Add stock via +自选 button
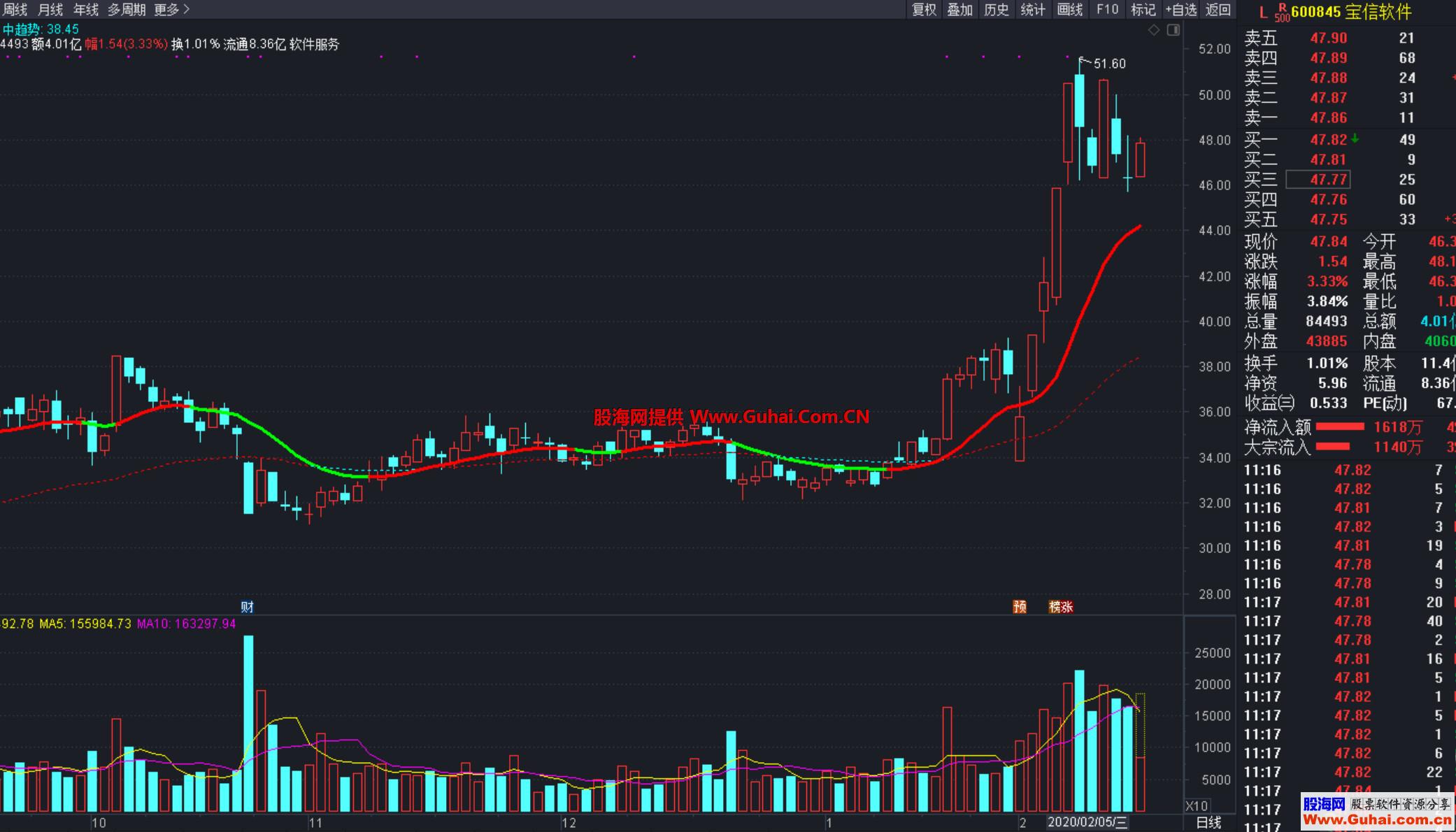 (1181, 9)
